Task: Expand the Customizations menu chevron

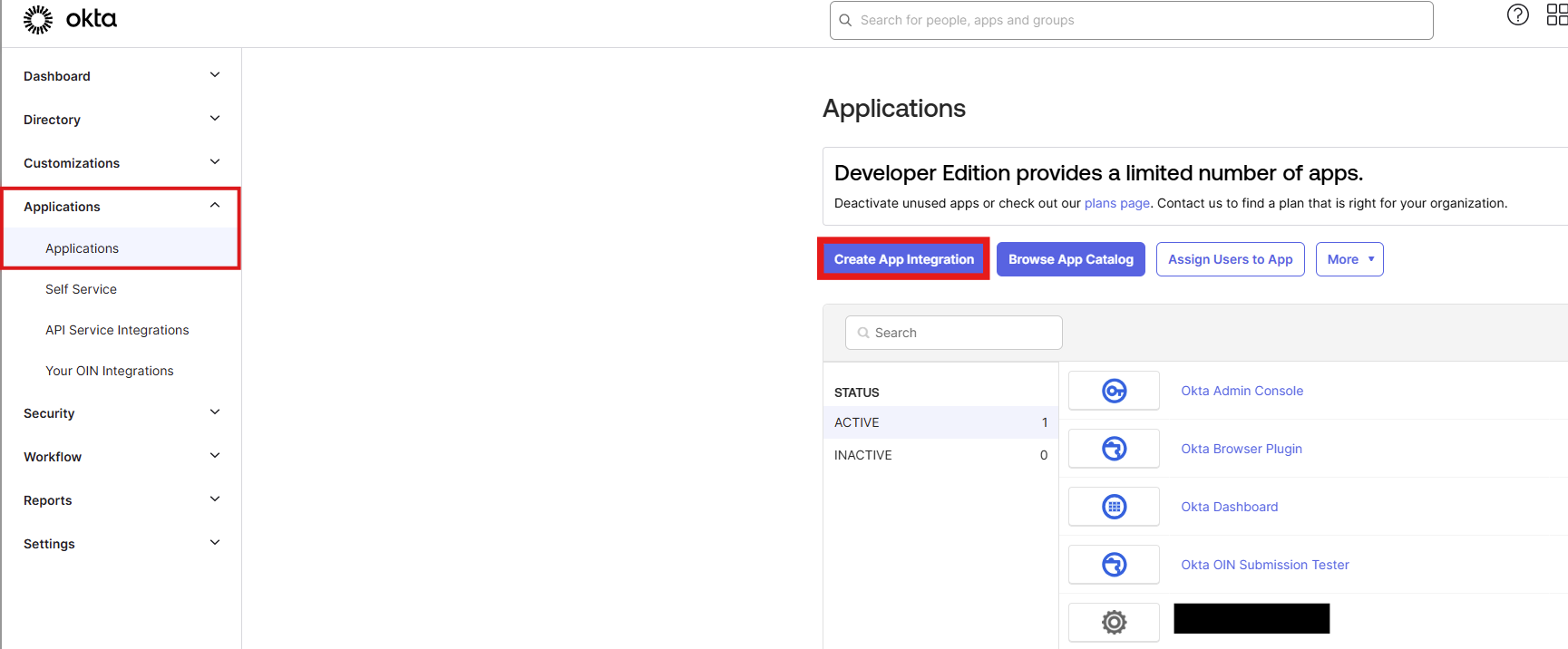Action: tap(215, 162)
